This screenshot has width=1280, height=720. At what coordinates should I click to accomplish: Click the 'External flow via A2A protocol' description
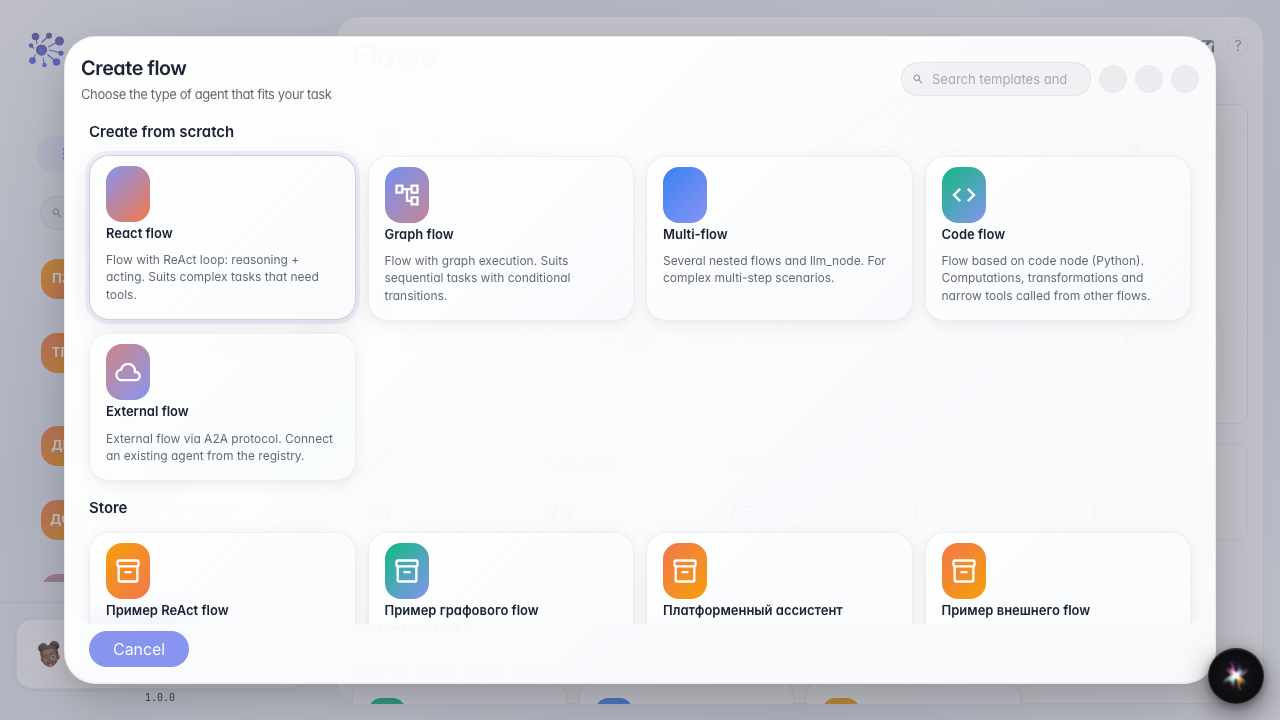[x=219, y=447]
